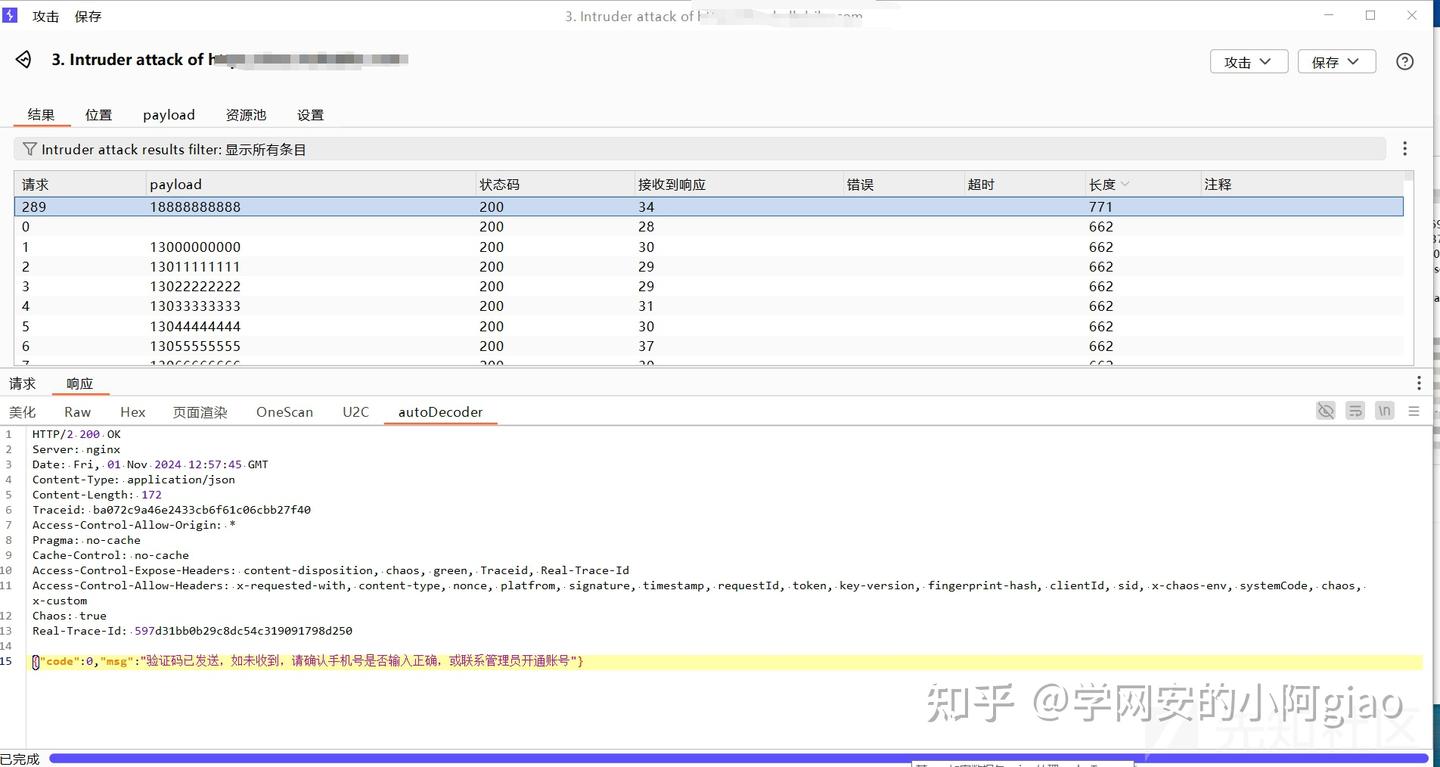Switch to the OneScan tab
Screen dimensions: 1440x767
(x=284, y=411)
